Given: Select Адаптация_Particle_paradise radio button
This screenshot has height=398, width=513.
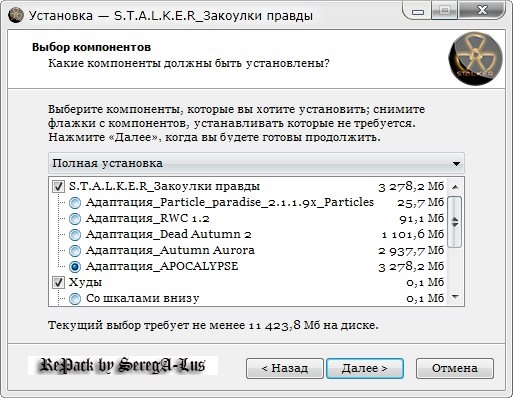Looking at the screenshot, I should [x=75, y=203].
